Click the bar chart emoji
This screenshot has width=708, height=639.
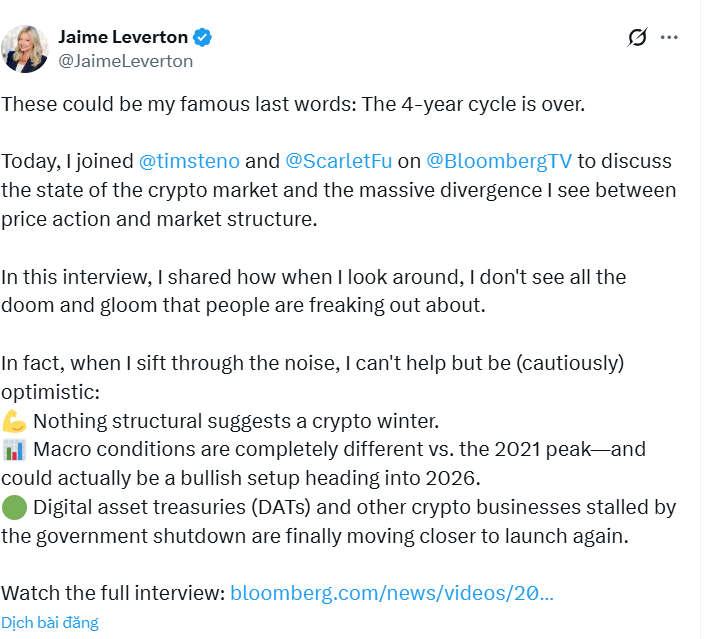pos(14,450)
